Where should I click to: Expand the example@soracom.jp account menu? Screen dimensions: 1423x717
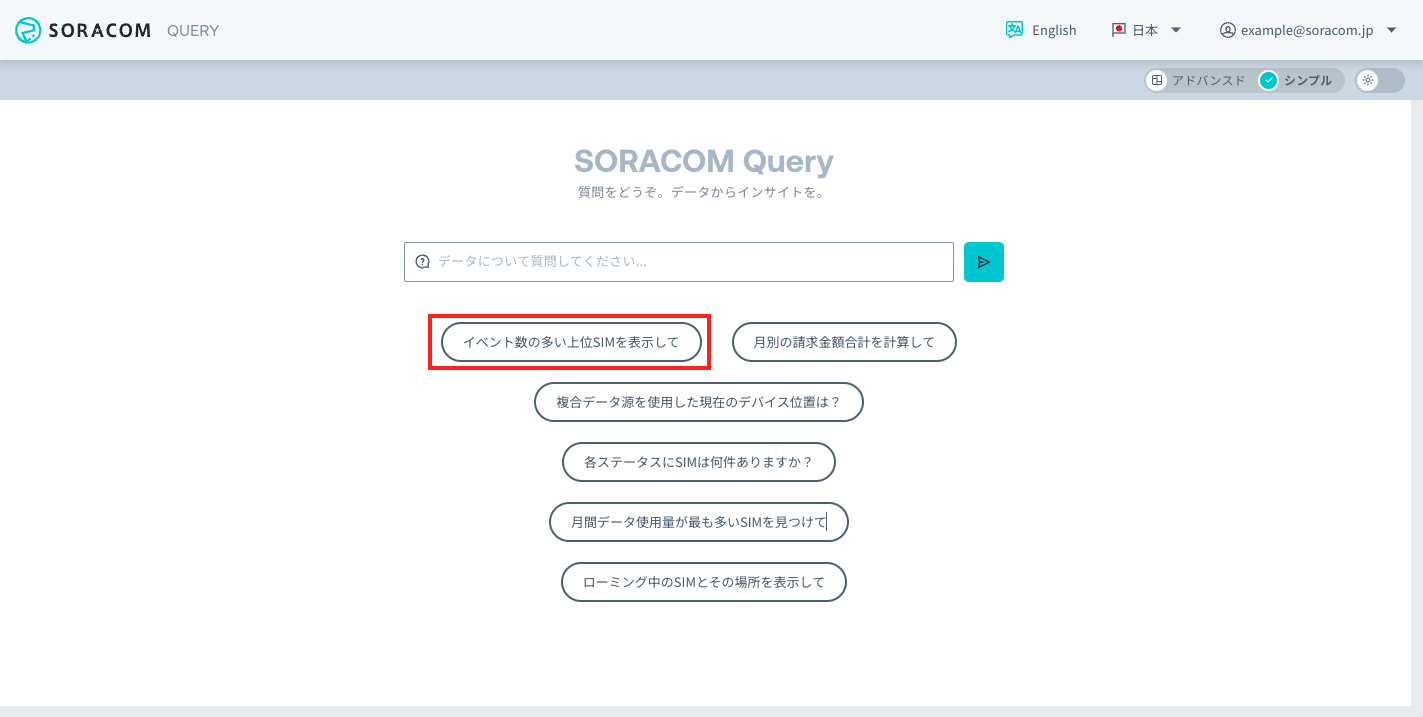(1308, 30)
